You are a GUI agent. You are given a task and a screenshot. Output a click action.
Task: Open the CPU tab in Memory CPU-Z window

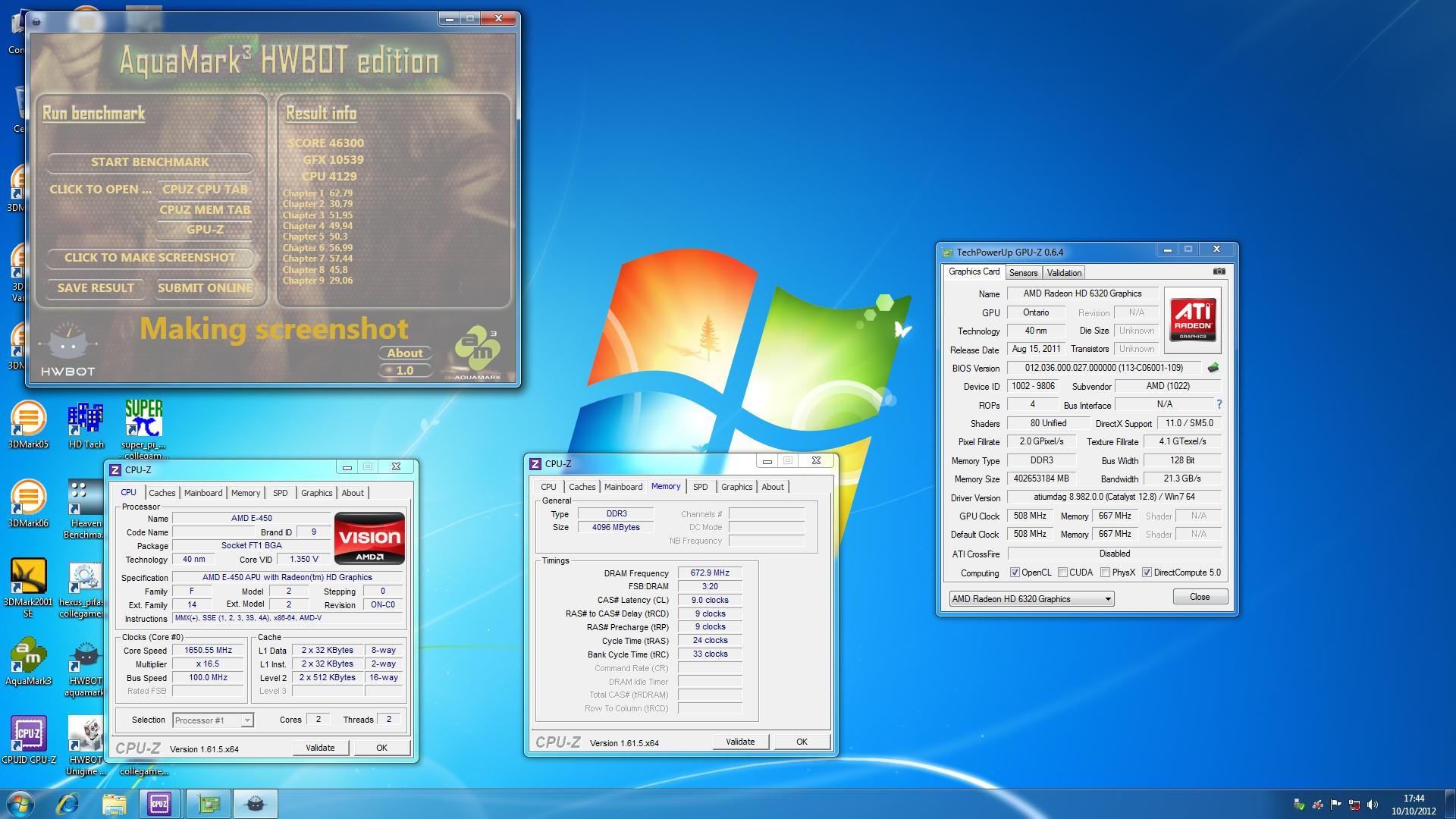coord(548,487)
